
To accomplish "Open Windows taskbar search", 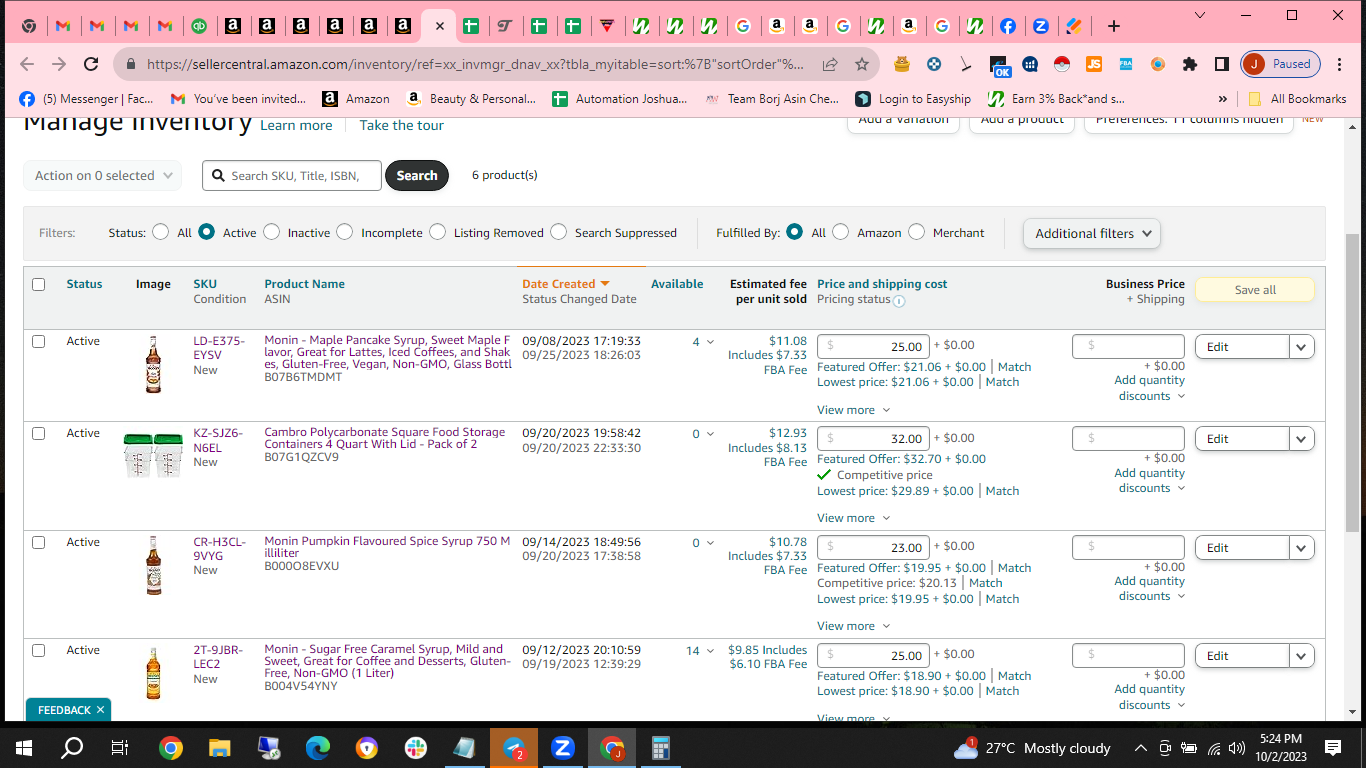I will [x=72, y=748].
